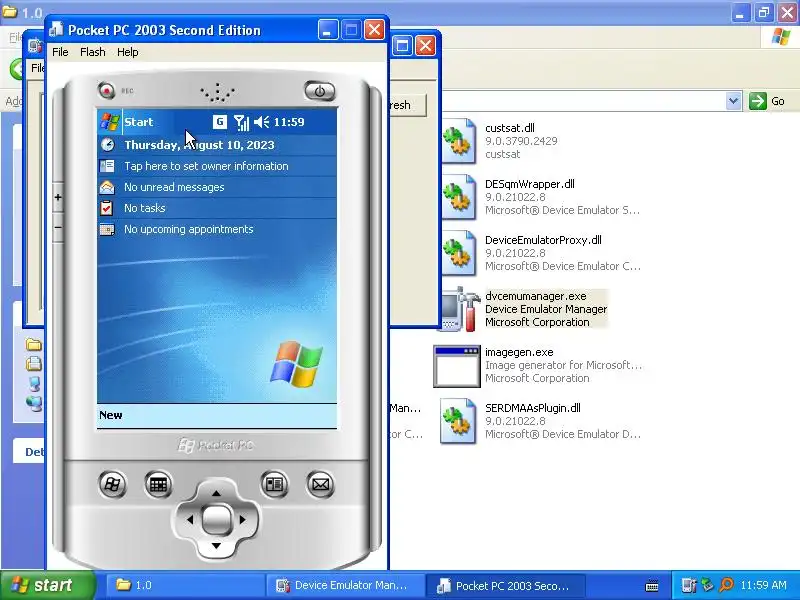This screenshot has height=600, width=800.
Task: Click the DESqmWrapper.dll filename text
Action: click(x=530, y=184)
